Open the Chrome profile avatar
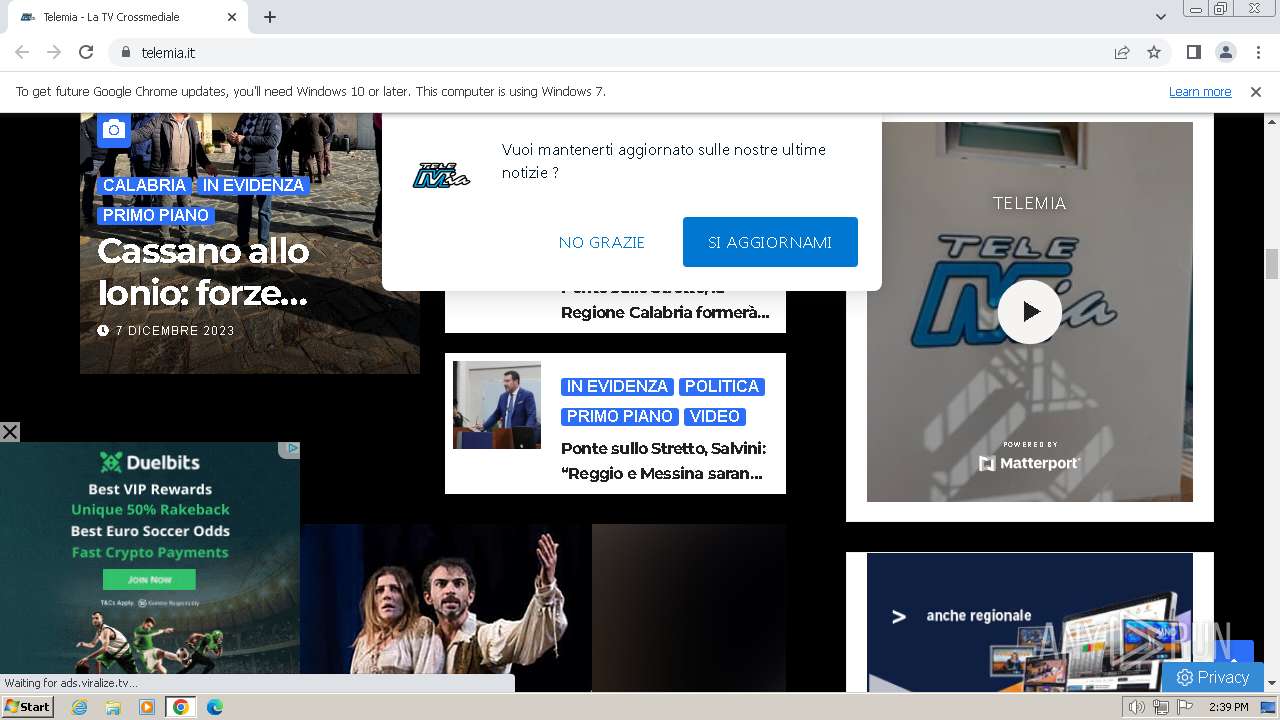 click(x=1225, y=52)
